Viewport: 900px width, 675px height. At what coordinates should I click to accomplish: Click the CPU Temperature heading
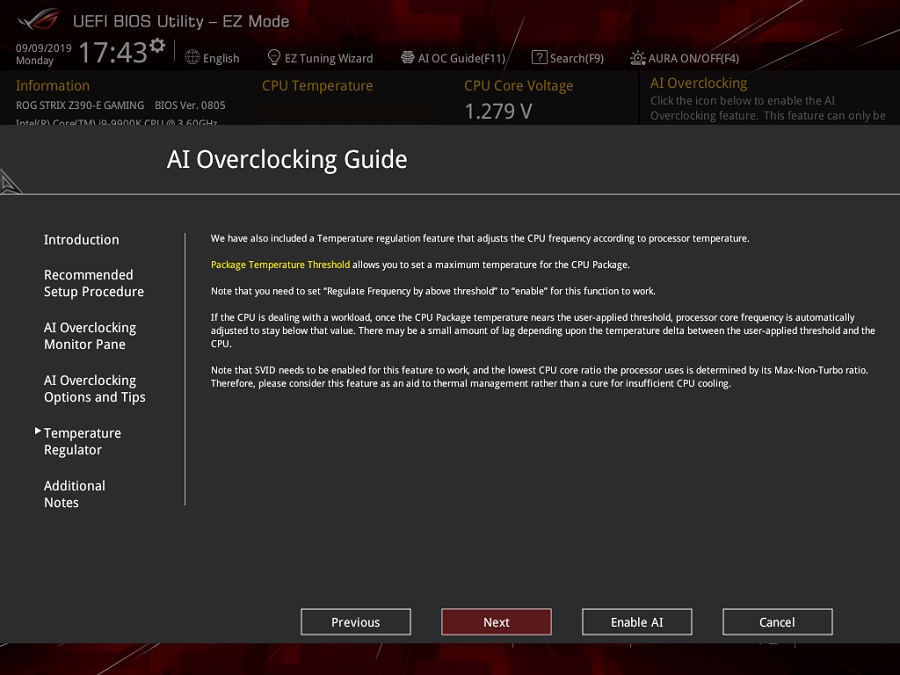(317, 86)
